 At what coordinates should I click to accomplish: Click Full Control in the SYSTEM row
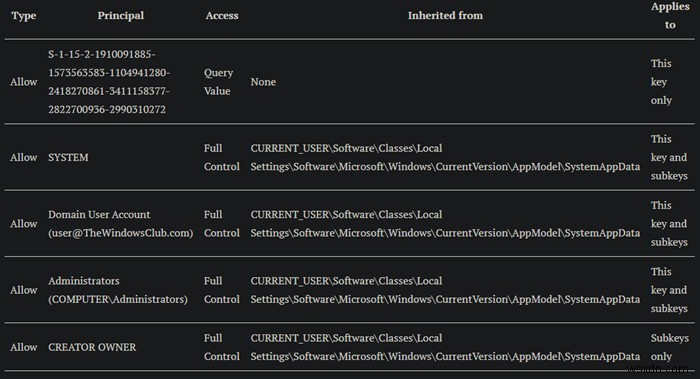(221, 157)
